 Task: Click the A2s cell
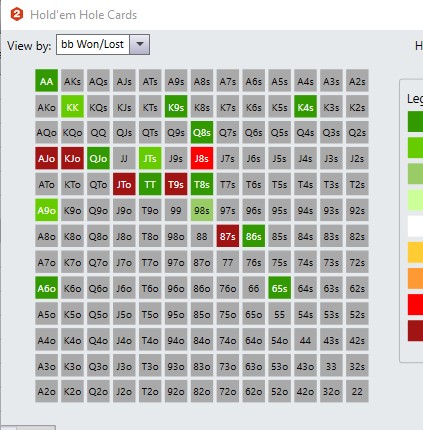357,81
